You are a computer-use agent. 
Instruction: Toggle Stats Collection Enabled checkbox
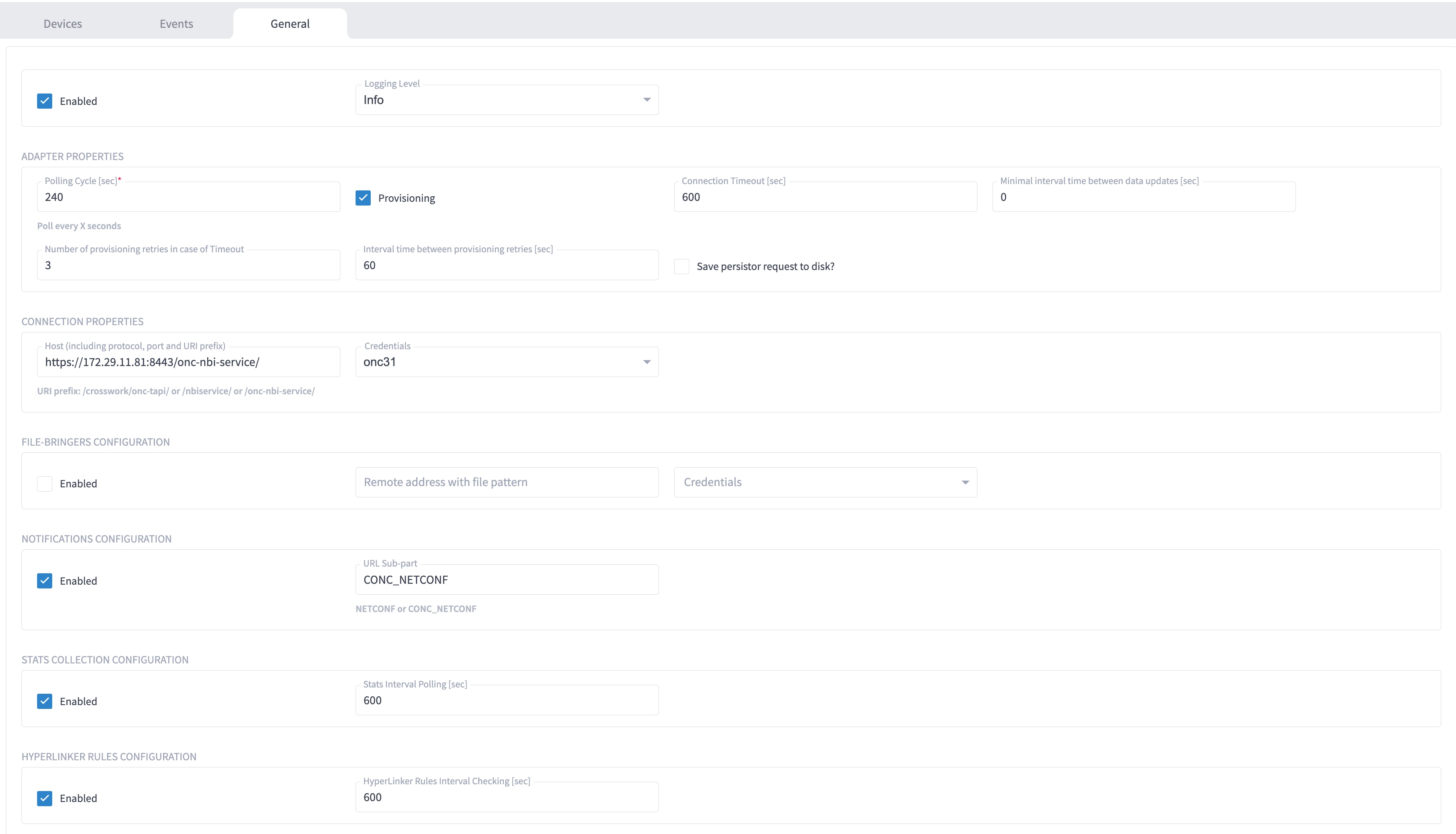(x=45, y=701)
